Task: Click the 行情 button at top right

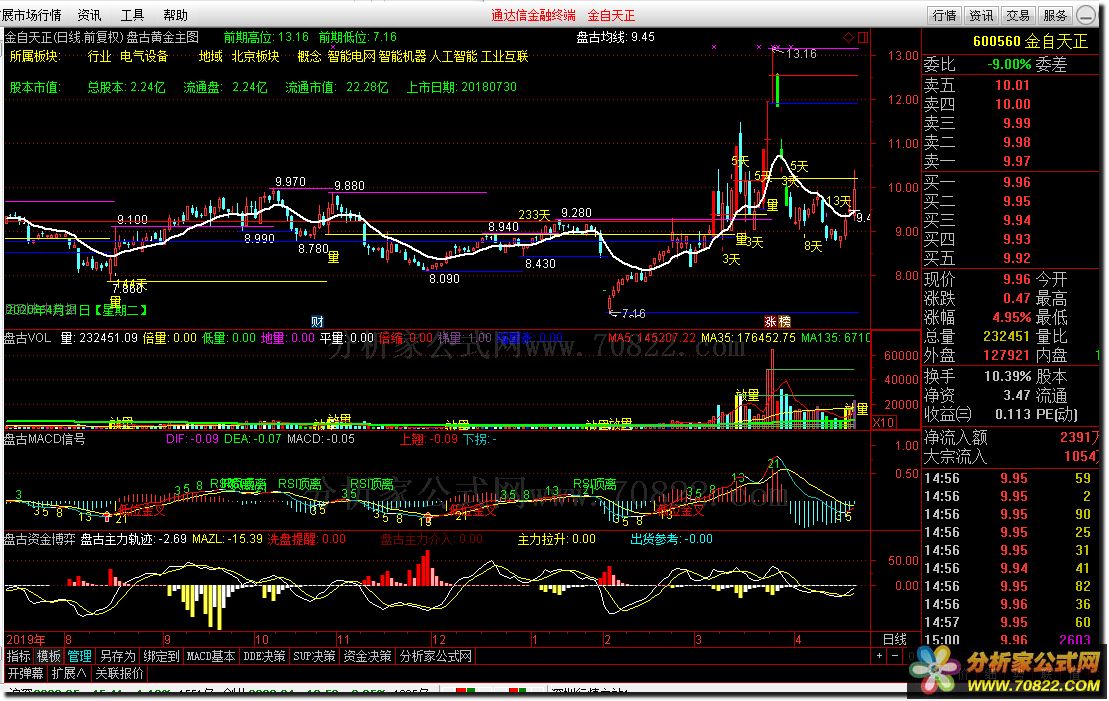Action: [x=944, y=15]
